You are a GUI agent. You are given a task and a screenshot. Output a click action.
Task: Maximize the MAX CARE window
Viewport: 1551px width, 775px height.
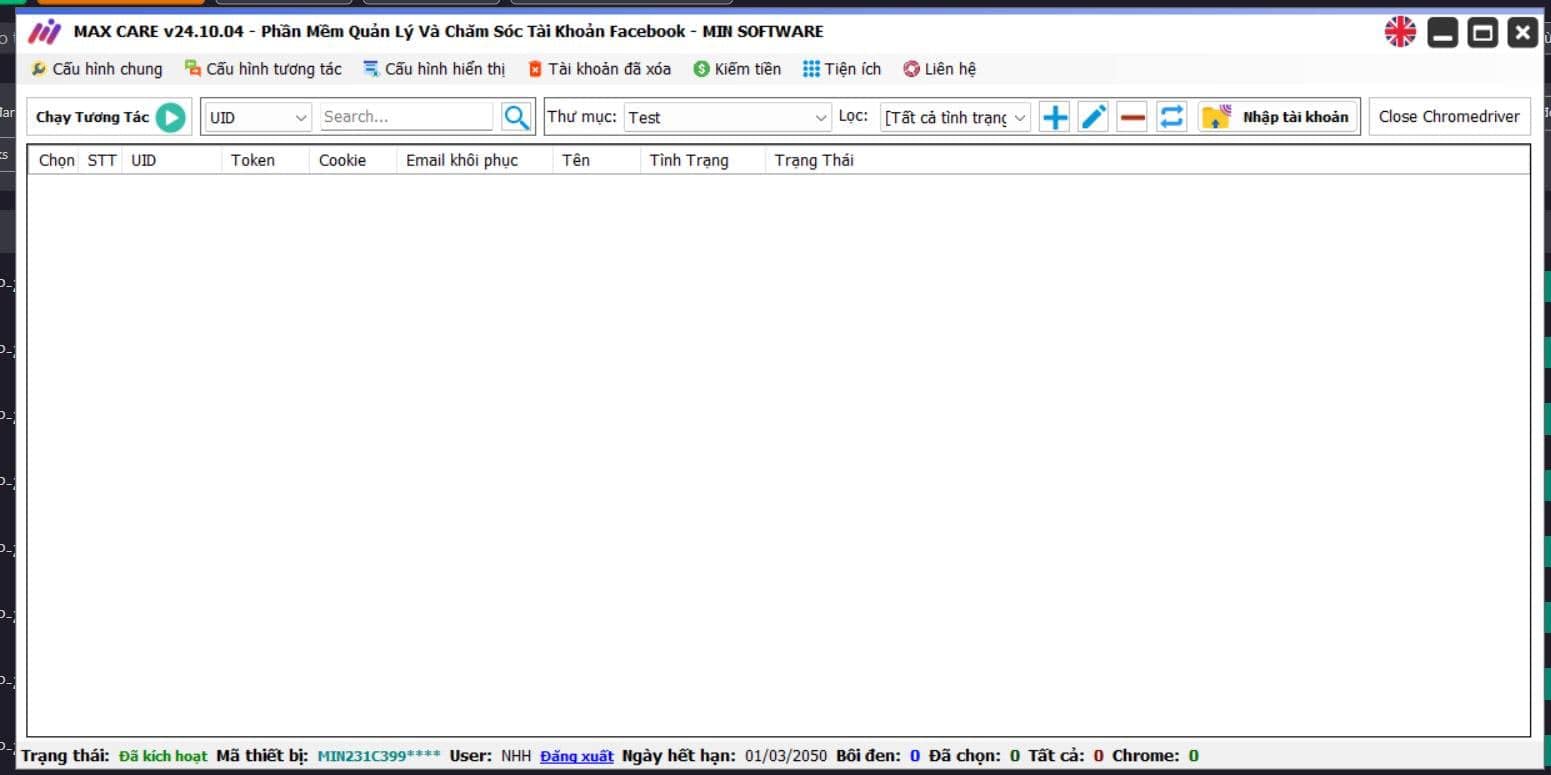point(1483,33)
